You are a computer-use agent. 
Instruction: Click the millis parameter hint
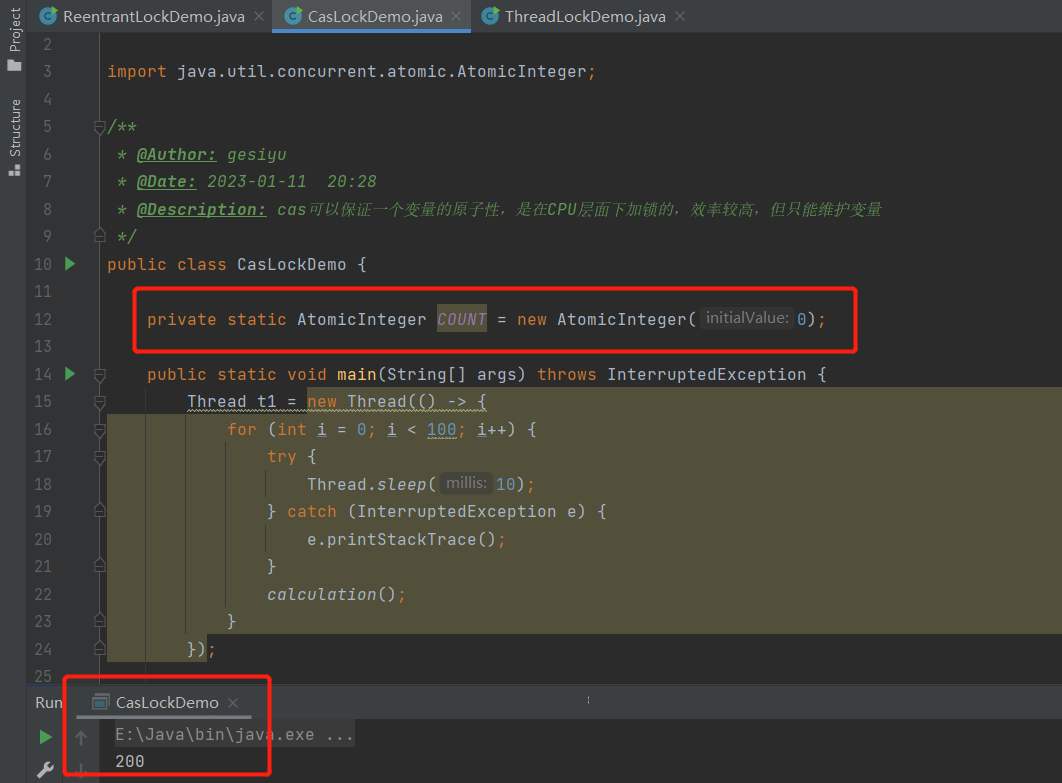pyautogui.click(x=466, y=483)
